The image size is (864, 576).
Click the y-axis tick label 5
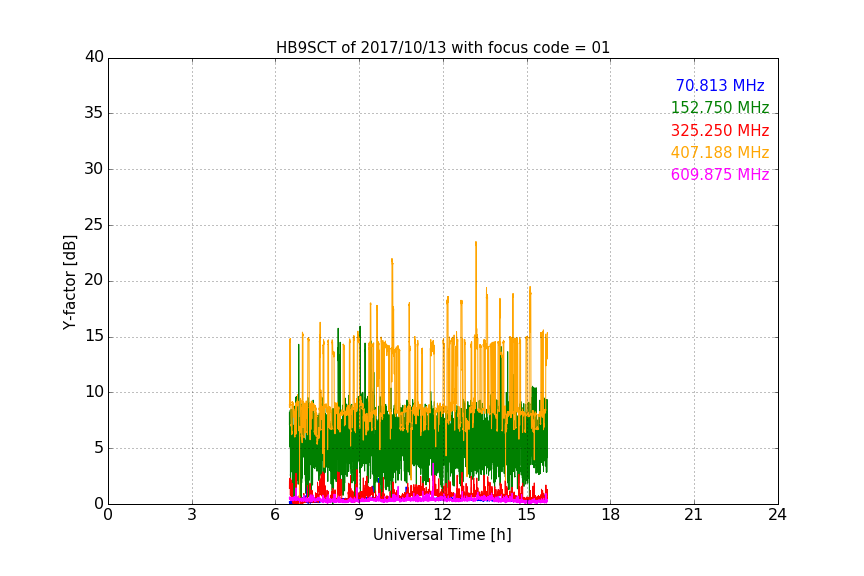point(99,448)
